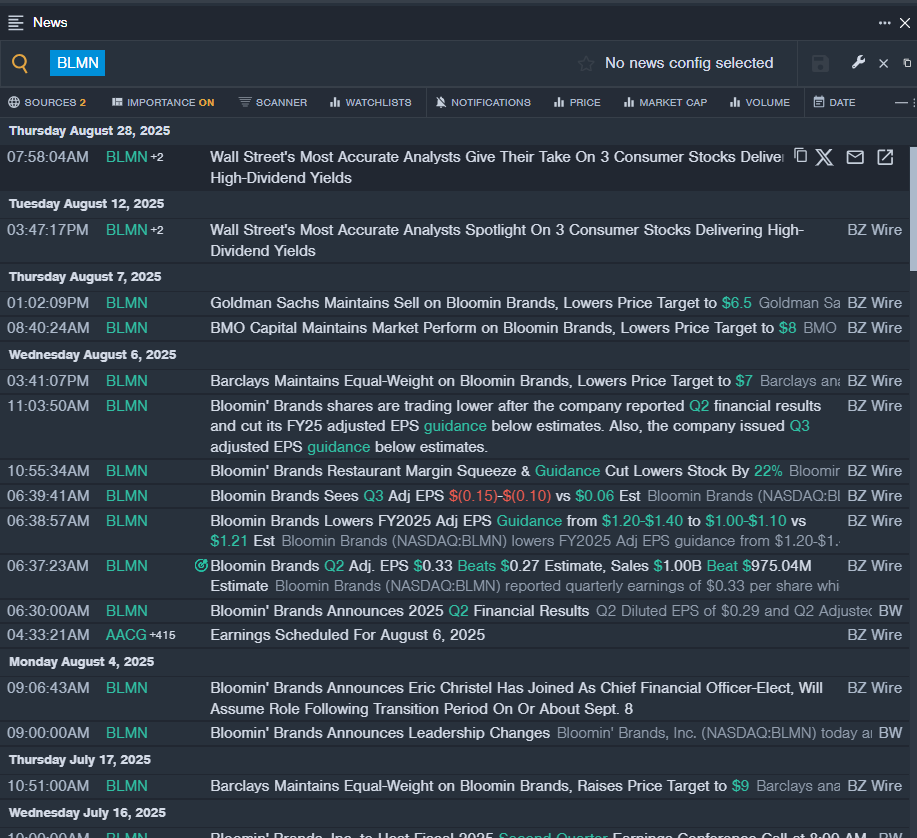Favorite the news config with star

pyautogui.click(x=586, y=64)
